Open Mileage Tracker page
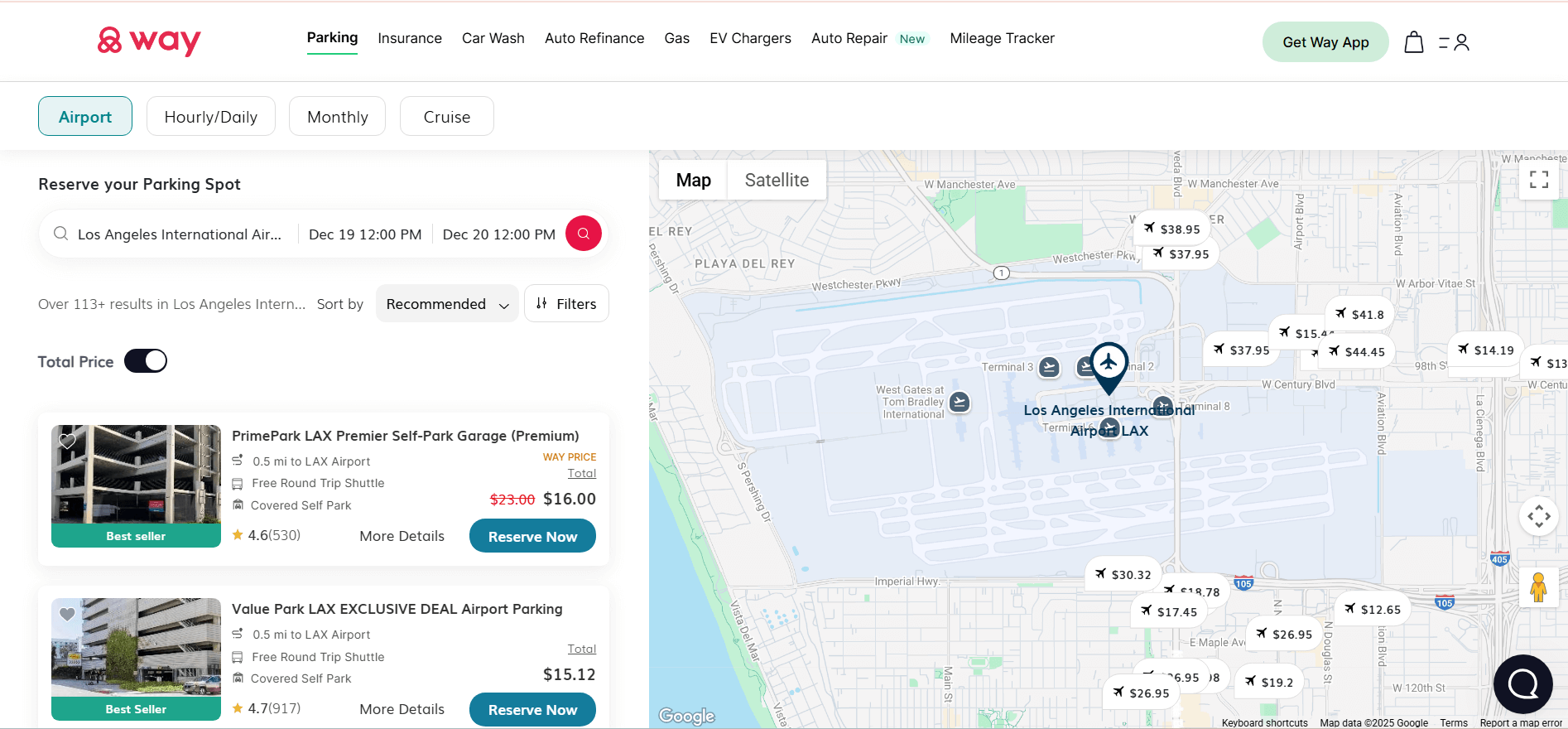 pos(1002,38)
